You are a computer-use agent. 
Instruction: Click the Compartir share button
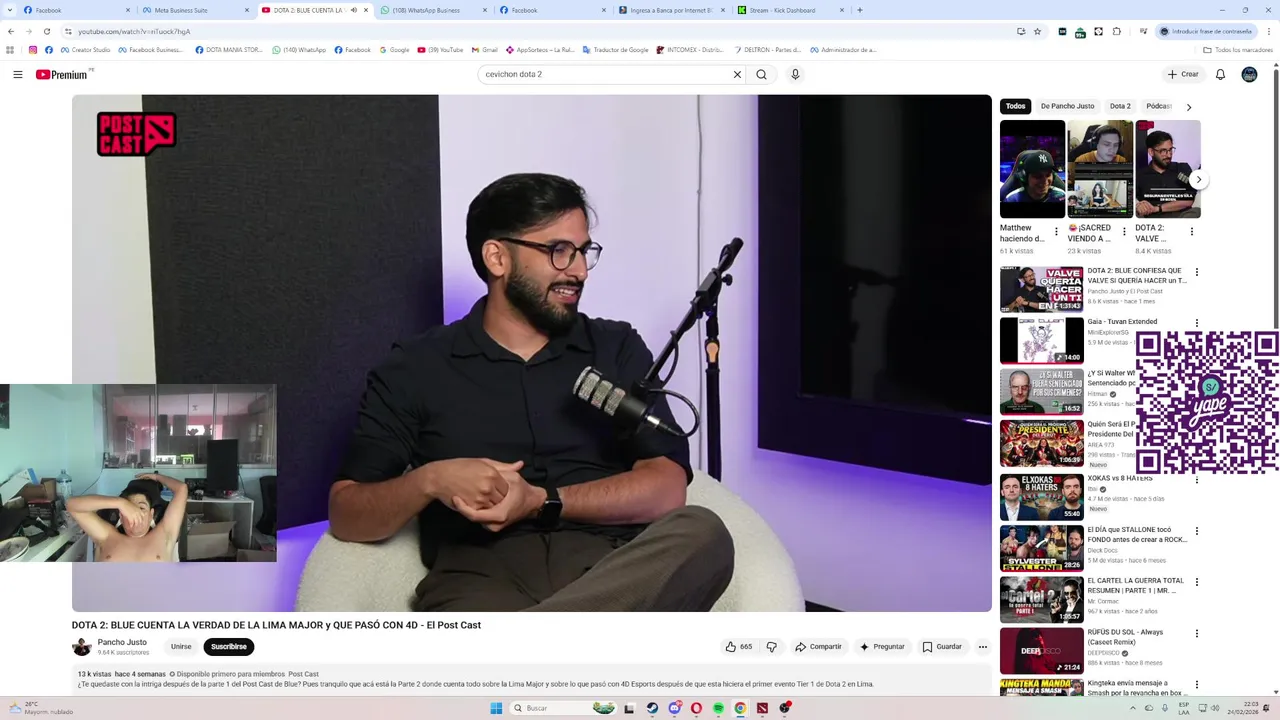coord(818,647)
